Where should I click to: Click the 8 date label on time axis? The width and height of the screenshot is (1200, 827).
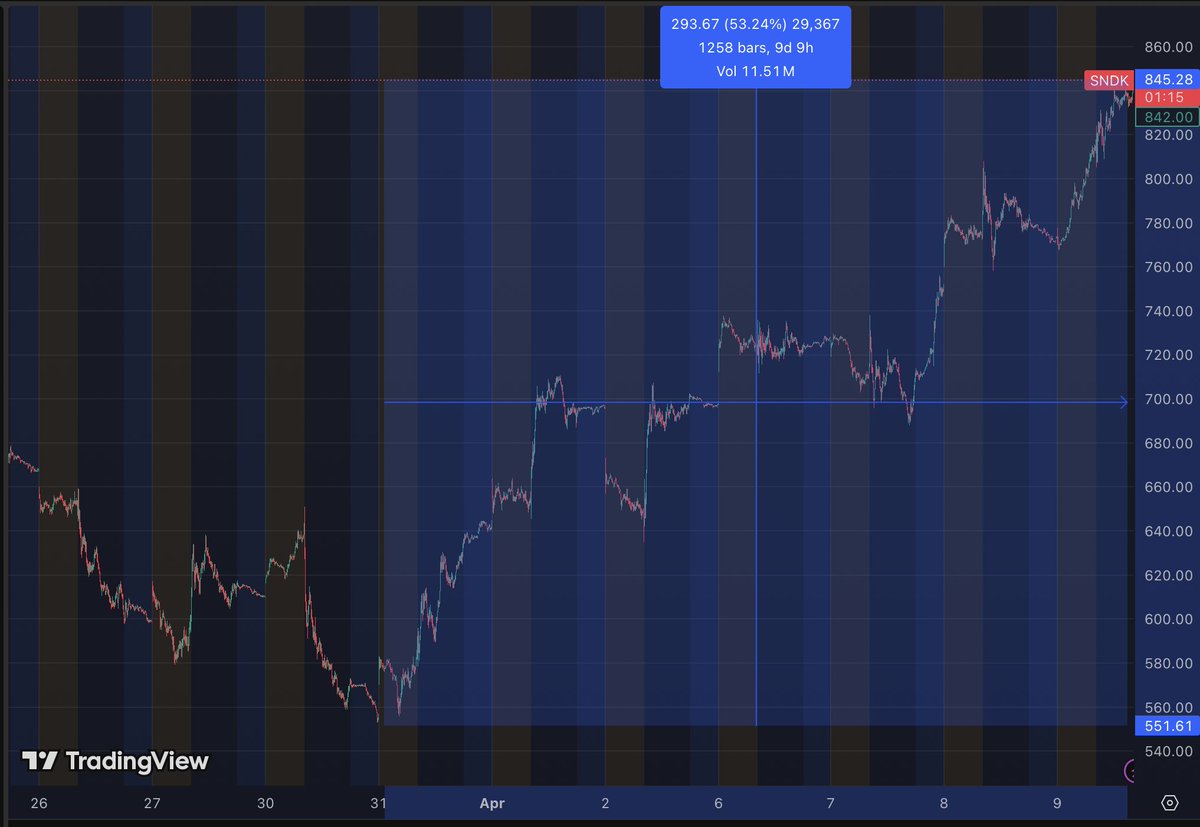point(944,803)
